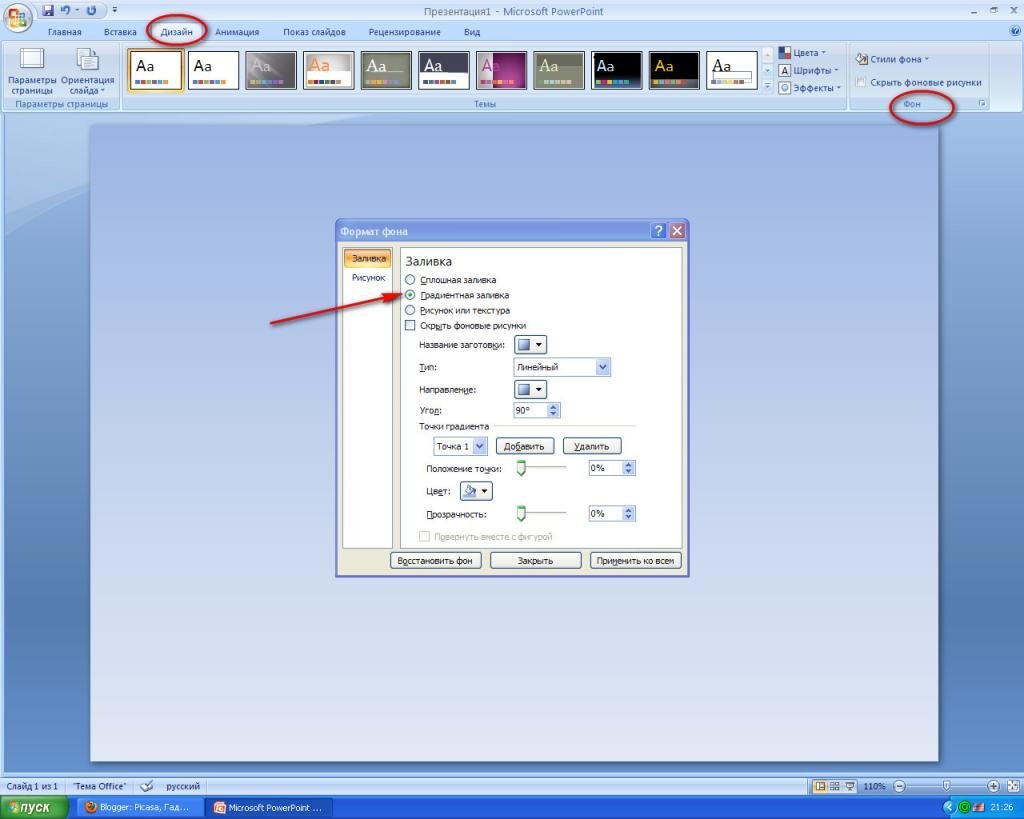Switch to the Вставка ribbon tab
1024x819 pixels.
[x=120, y=32]
